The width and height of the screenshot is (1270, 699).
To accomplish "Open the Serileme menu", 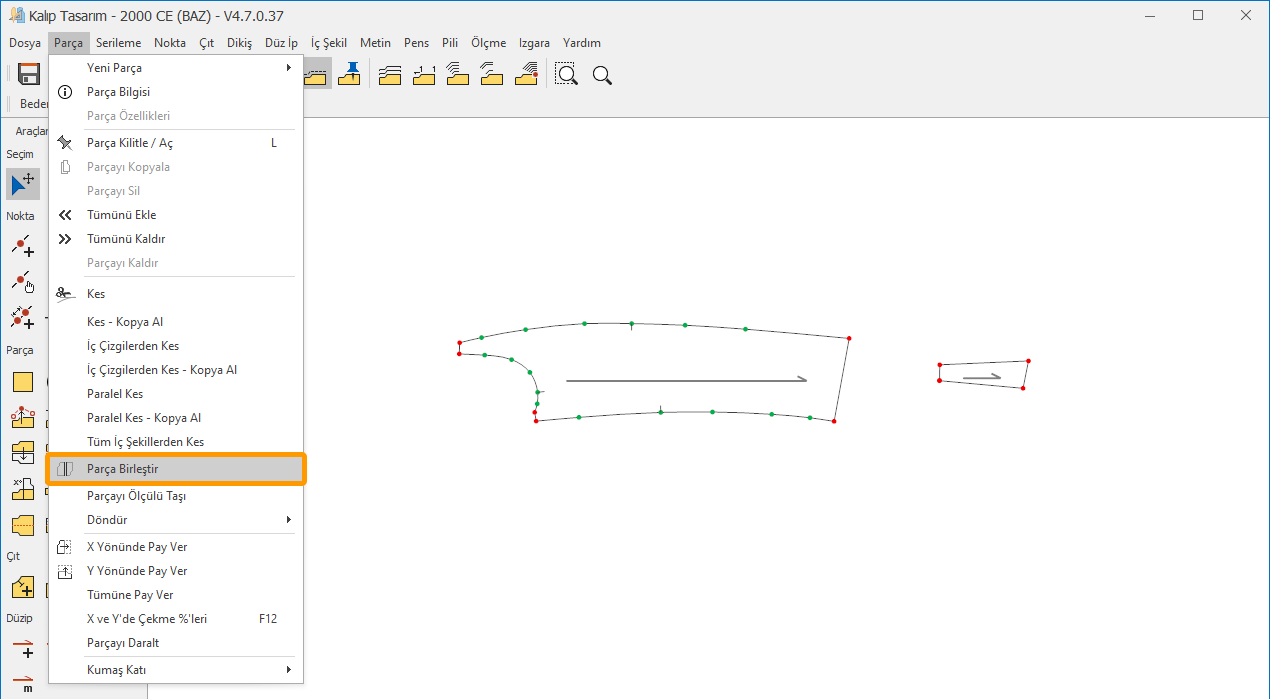I will coord(118,43).
